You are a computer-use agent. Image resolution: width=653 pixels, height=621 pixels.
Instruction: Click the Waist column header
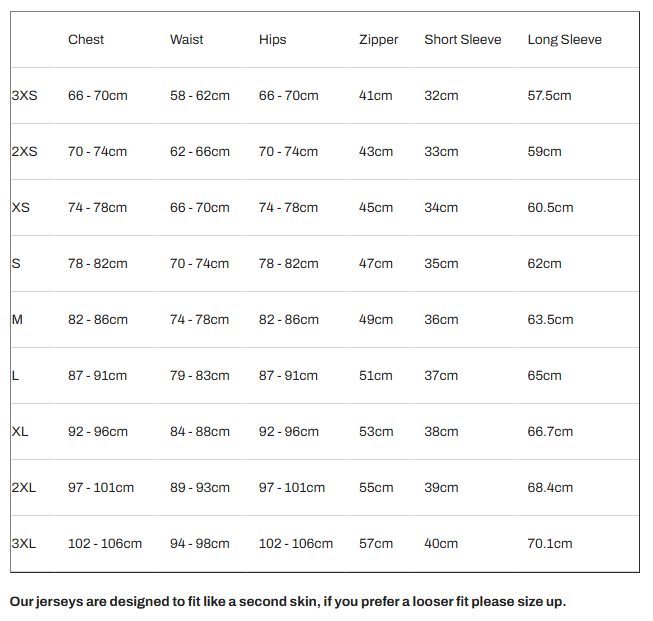click(x=187, y=40)
